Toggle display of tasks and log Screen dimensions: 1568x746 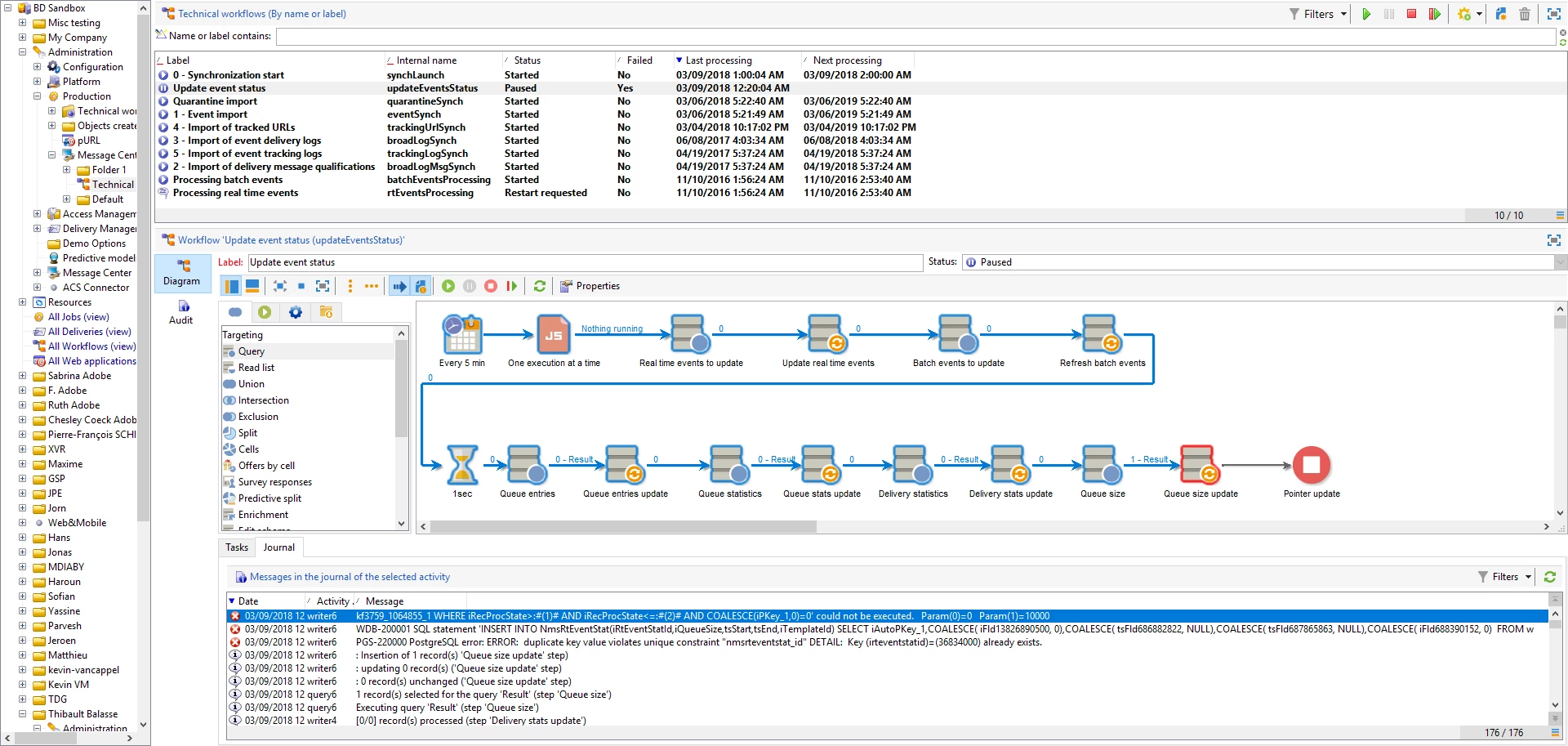point(420,286)
